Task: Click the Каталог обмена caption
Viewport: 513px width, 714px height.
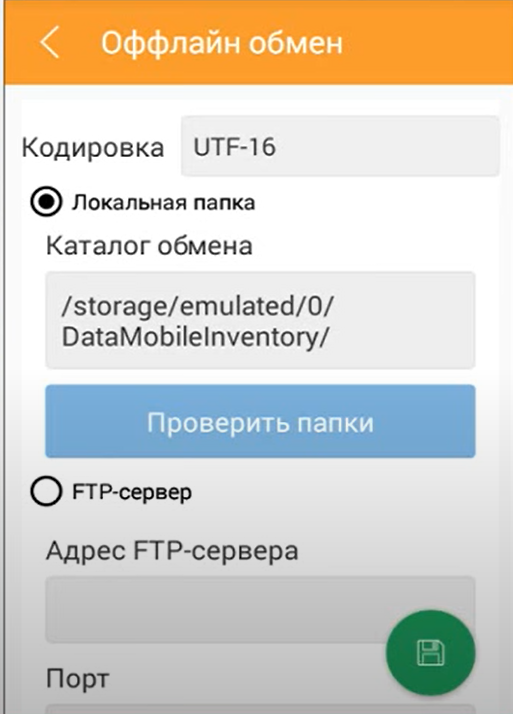Action: point(149,246)
